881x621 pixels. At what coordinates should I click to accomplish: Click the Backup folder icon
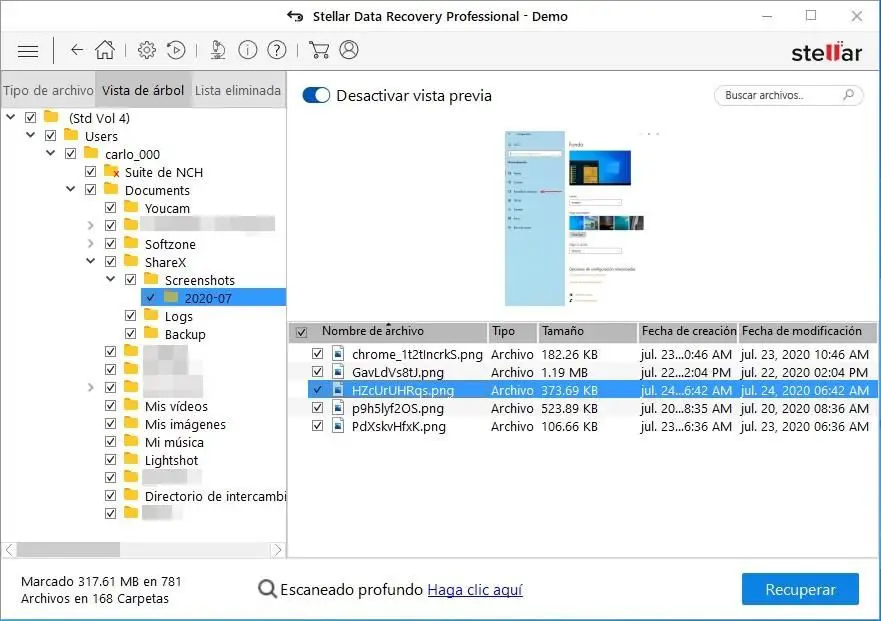pyautogui.click(x=151, y=333)
